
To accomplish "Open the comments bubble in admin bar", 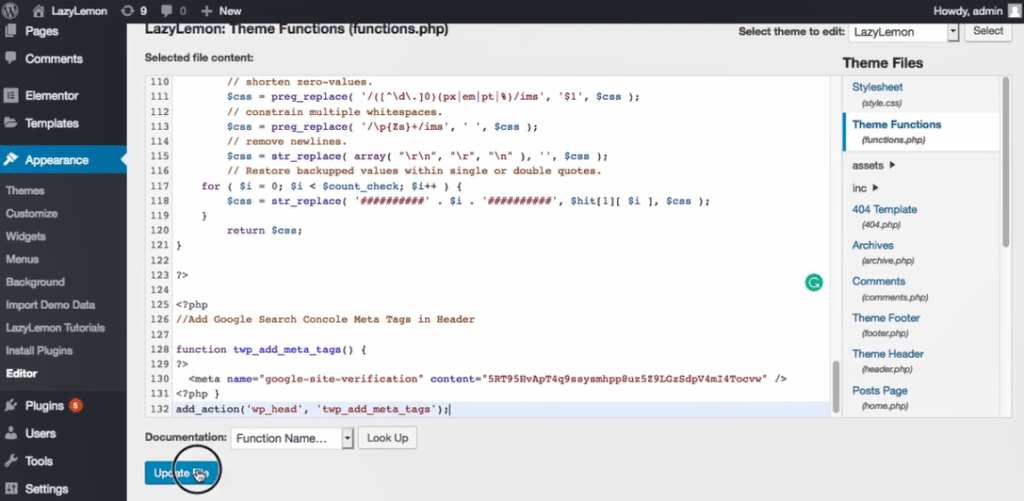I will 167,11.
